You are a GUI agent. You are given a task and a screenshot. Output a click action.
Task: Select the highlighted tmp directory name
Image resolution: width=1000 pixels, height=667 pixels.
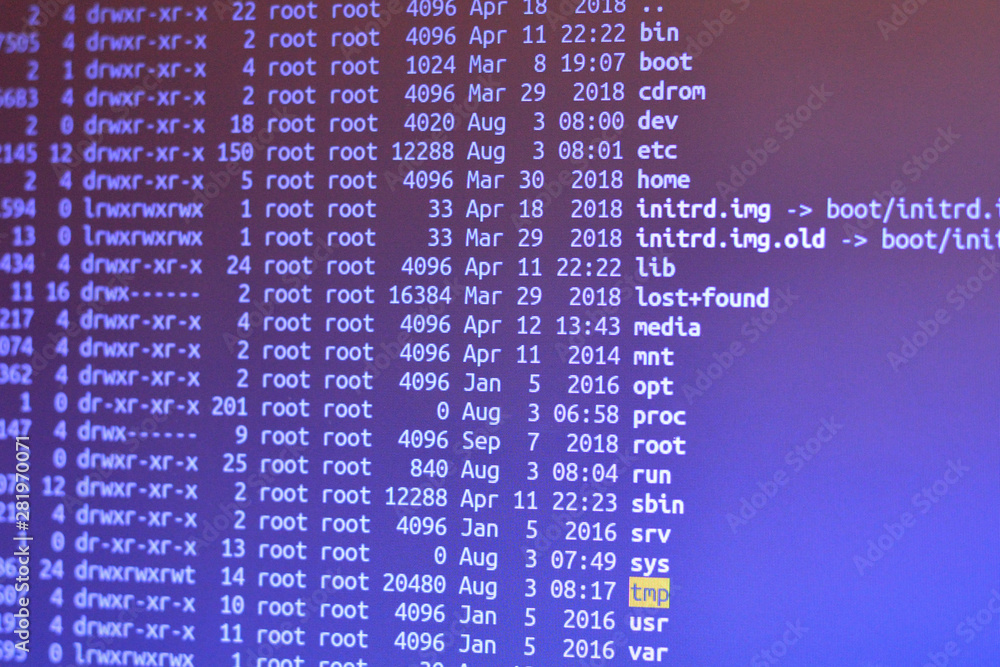coord(649,593)
